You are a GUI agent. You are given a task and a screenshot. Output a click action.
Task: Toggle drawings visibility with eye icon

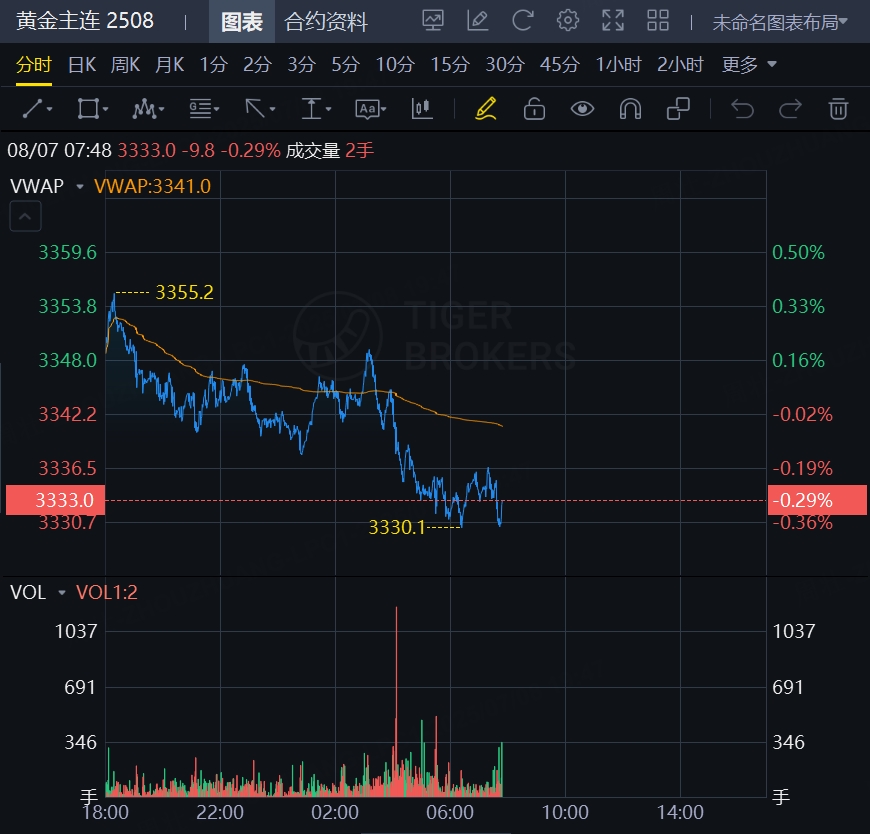coord(582,108)
